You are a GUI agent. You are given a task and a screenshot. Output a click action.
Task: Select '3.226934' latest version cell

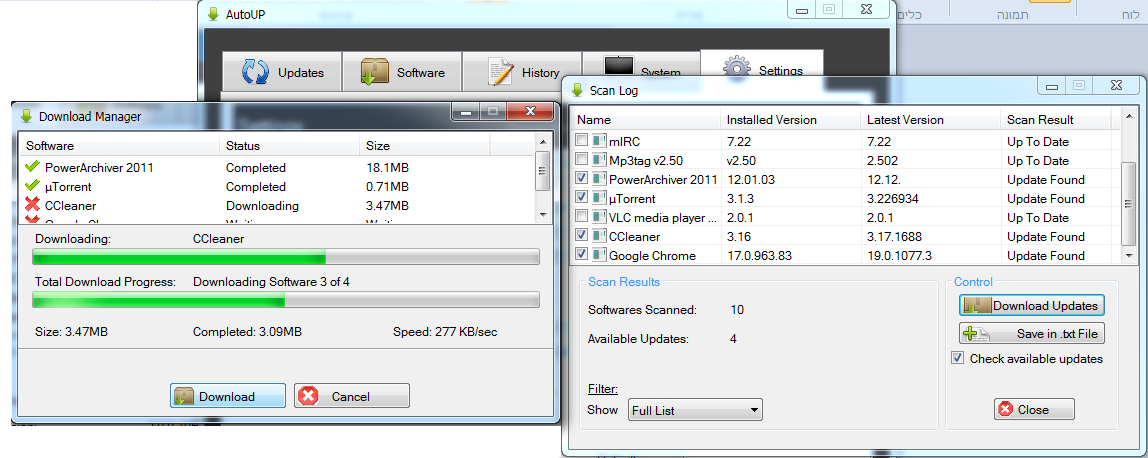[x=893, y=198]
